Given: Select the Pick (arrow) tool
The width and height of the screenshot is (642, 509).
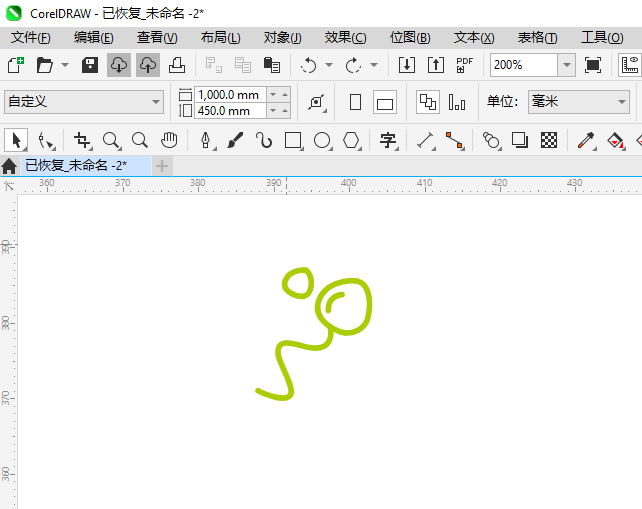Looking at the screenshot, I should click(15, 140).
